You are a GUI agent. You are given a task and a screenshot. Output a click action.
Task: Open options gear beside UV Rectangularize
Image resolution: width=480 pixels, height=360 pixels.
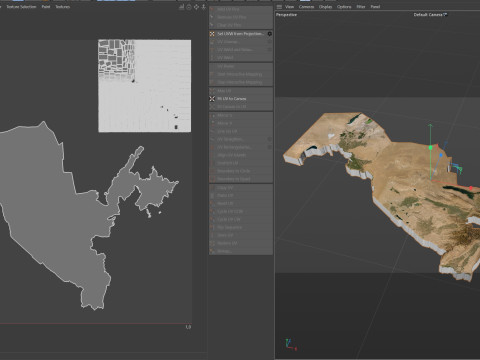[x=269, y=147]
